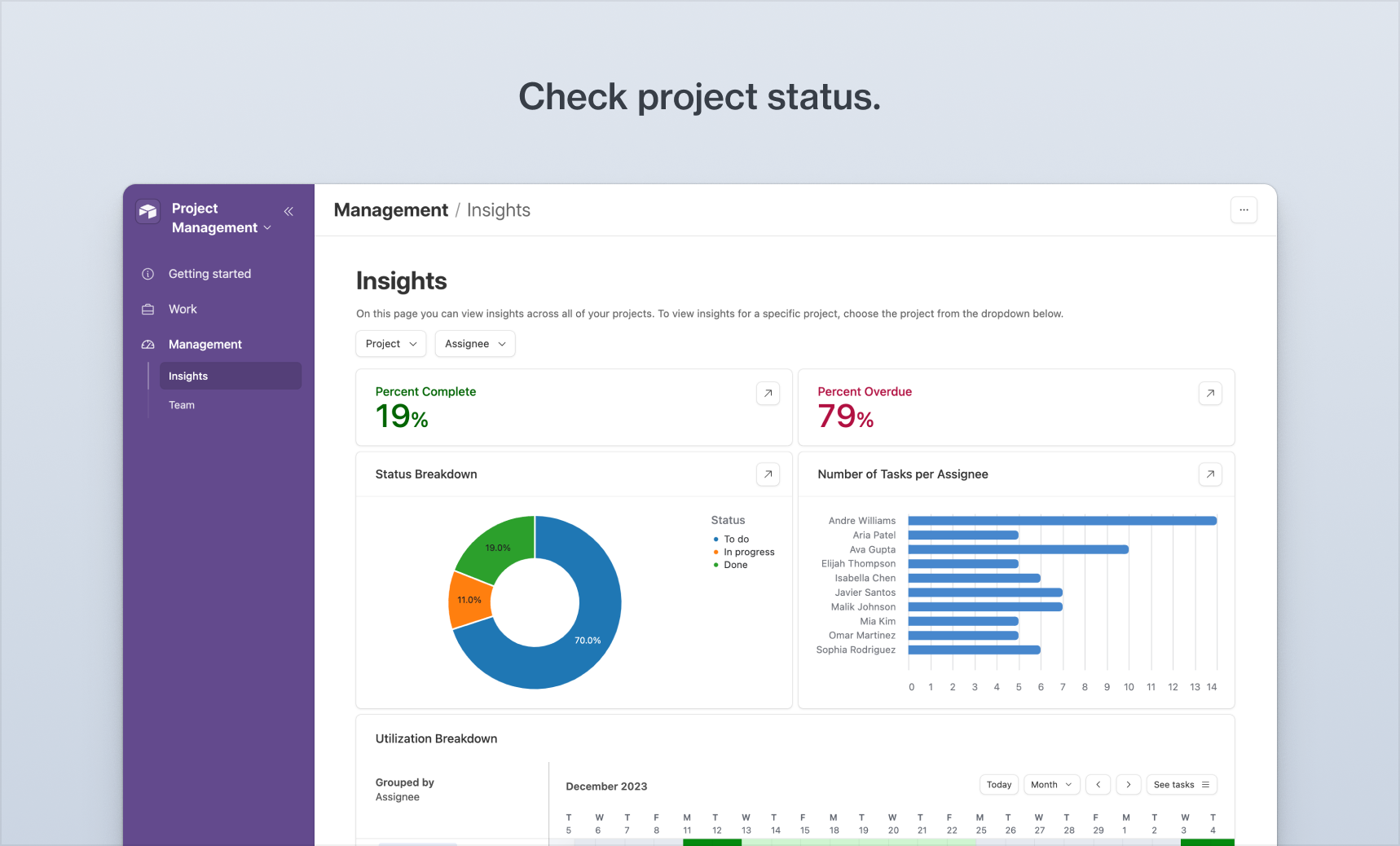Expand the Project Management workspace menu
The image size is (1400, 846).
221,218
